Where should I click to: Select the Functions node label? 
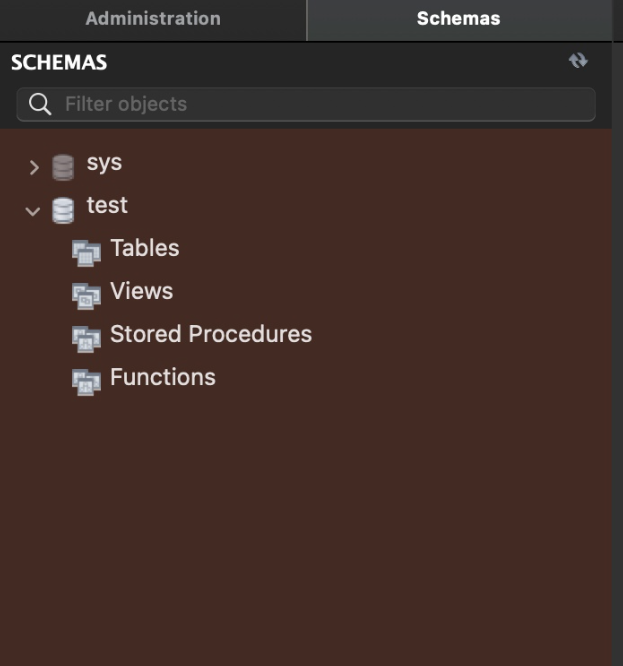[163, 378]
